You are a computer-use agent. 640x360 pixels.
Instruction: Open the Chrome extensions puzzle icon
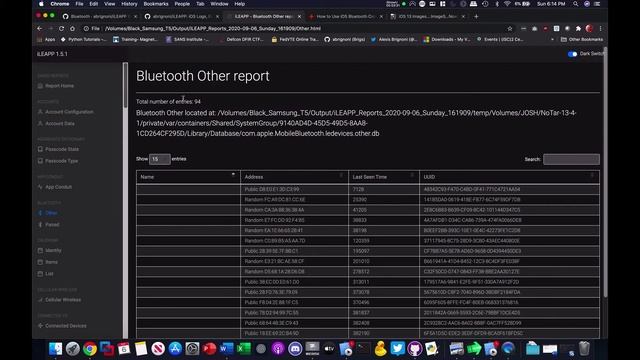click(578, 29)
